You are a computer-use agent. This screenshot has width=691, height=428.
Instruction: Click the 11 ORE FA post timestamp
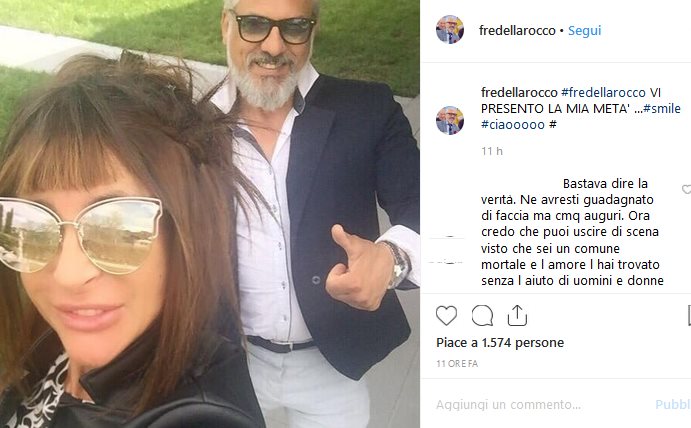457,364
